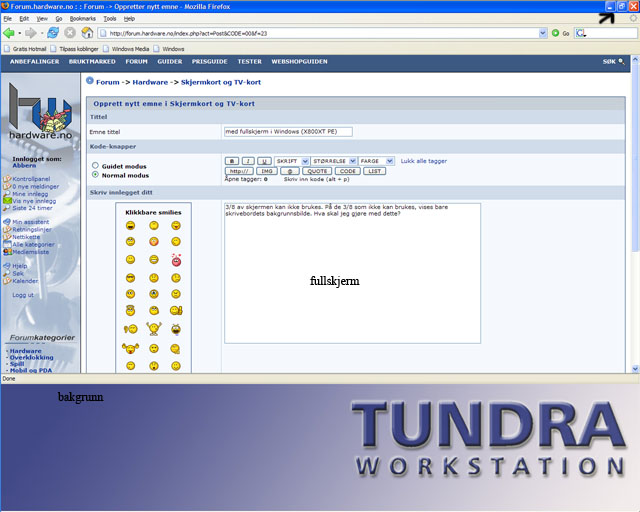Open the FARGE color dropdown
This screenshot has width=640, height=512.
(x=376, y=161)
